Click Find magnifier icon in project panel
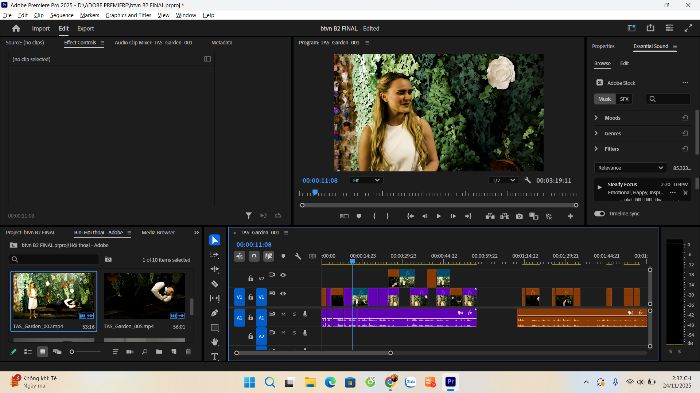 click(144, 352)
